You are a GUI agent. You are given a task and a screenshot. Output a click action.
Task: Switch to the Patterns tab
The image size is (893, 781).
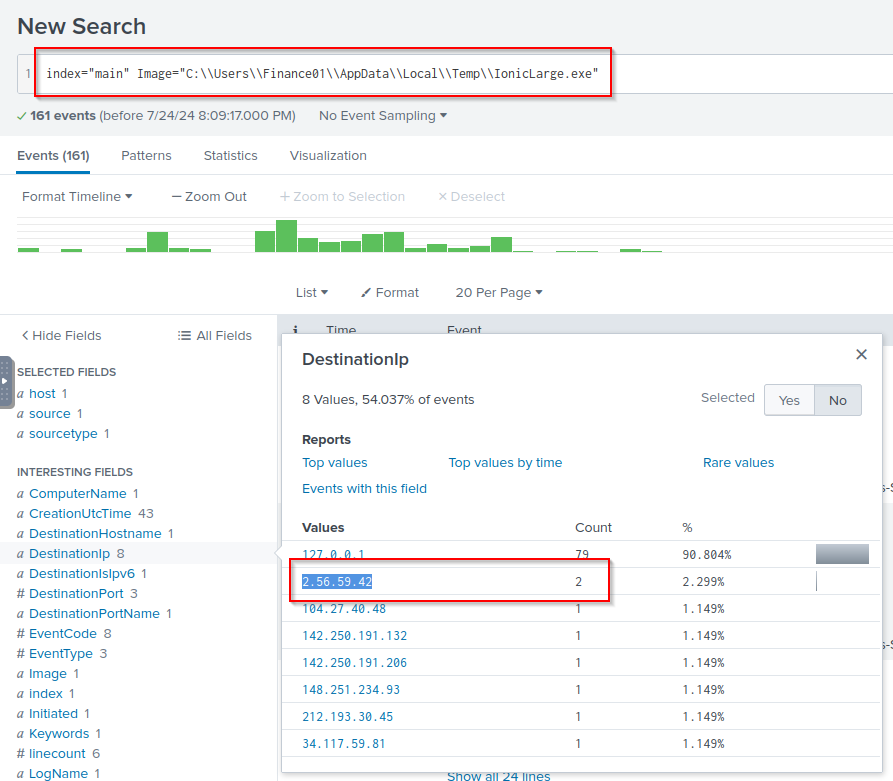(x=146, y=156)
